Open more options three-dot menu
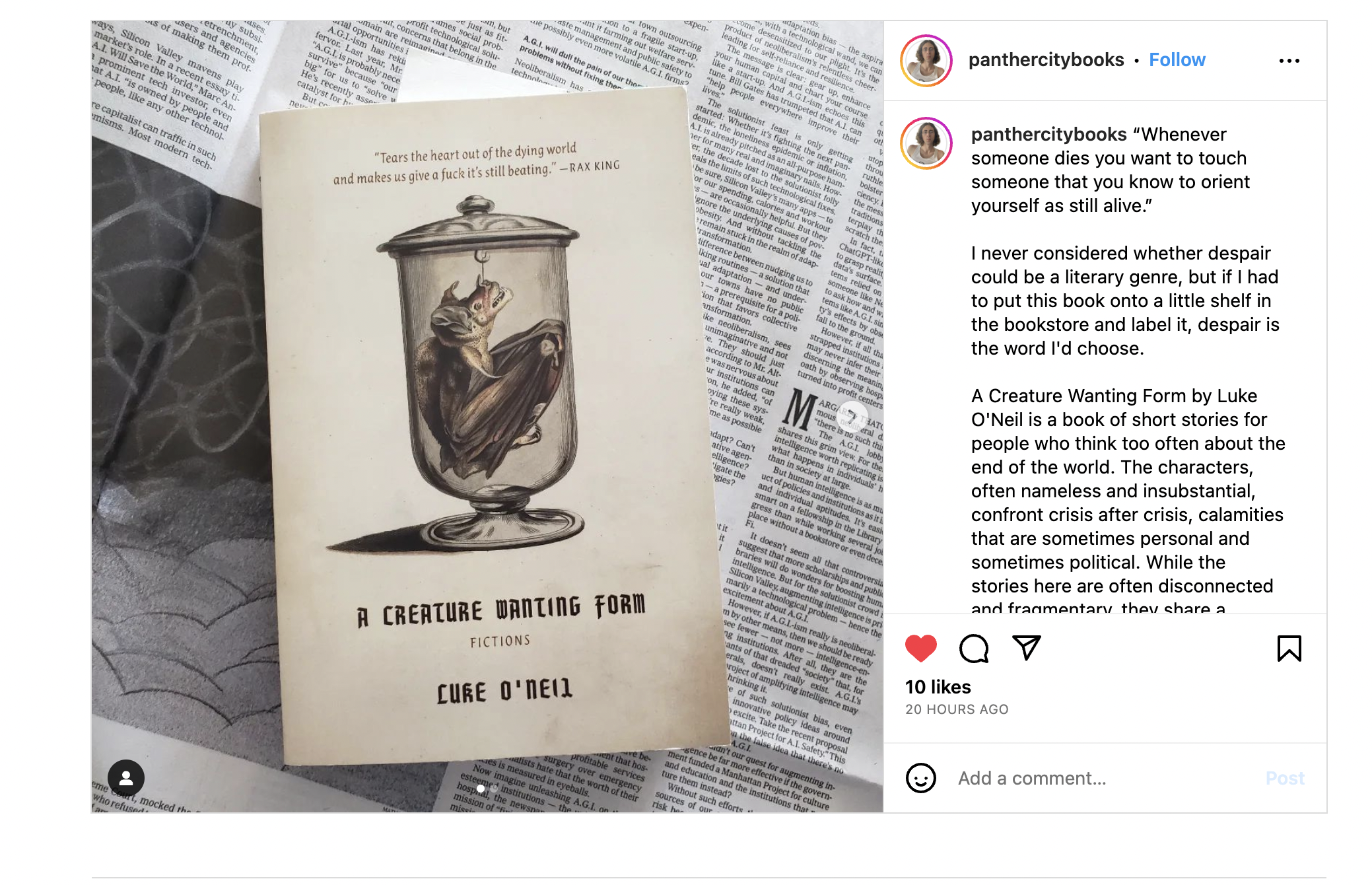1372x885 pixels. pos(1289,61)
